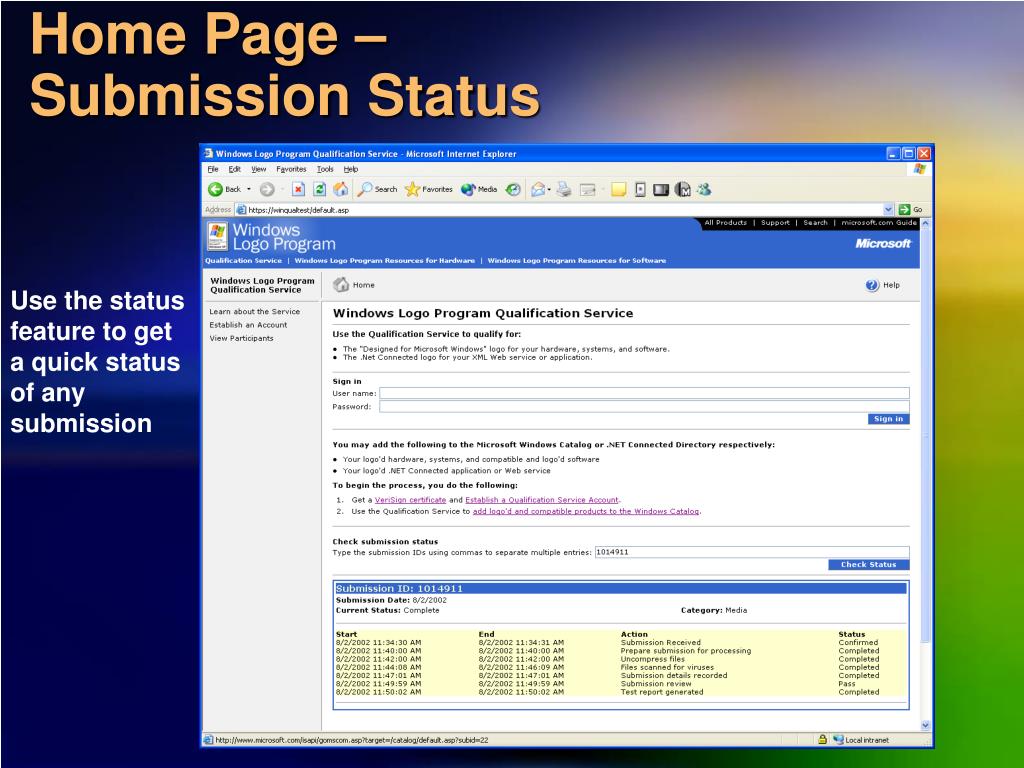This screenshot has width=1024, height=768.
Task: Click the 'Pass' status text
Action: [x=846, y=684]
